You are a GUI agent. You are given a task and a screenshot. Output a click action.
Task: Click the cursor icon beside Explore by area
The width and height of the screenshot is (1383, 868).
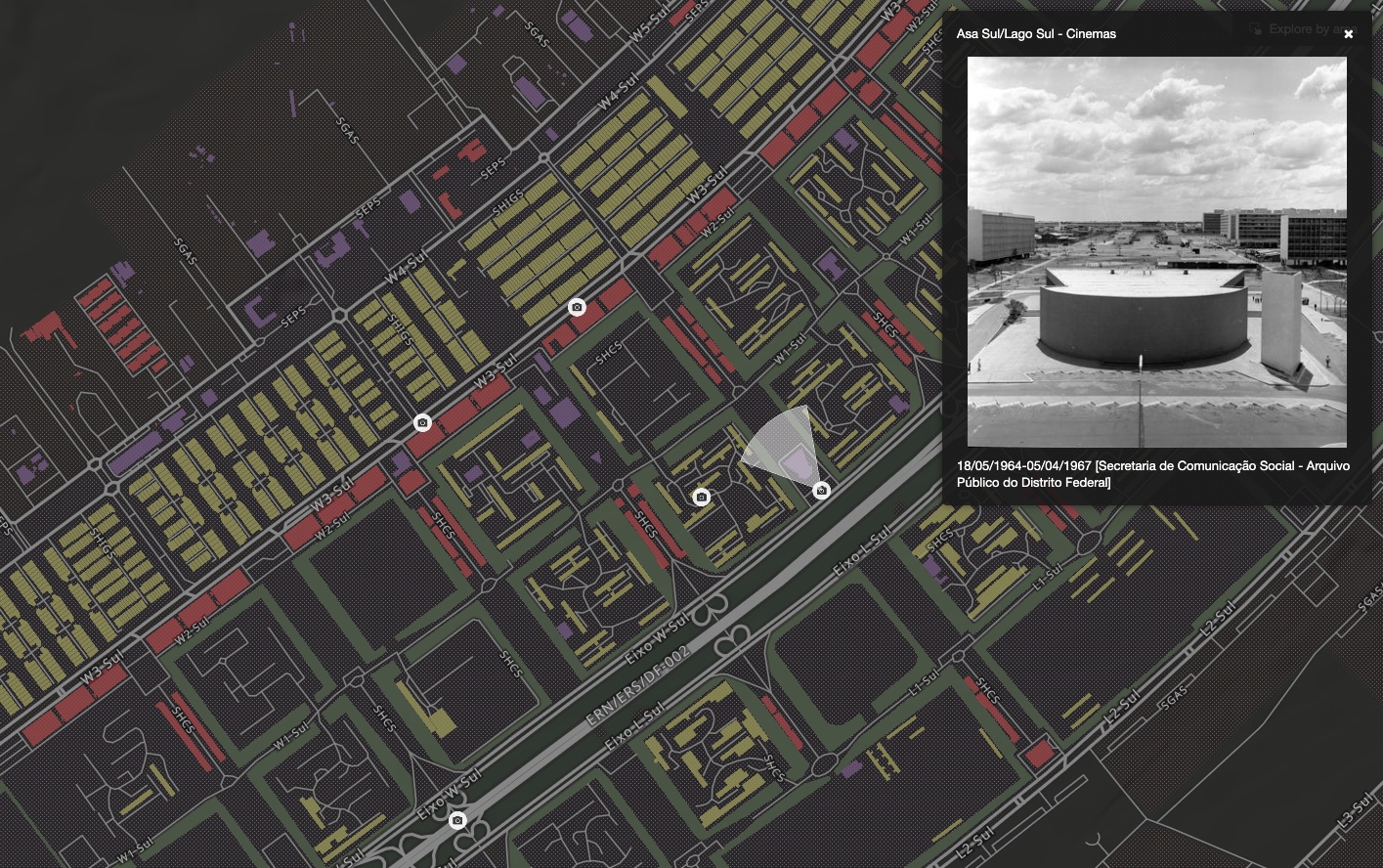(1255, 29)
